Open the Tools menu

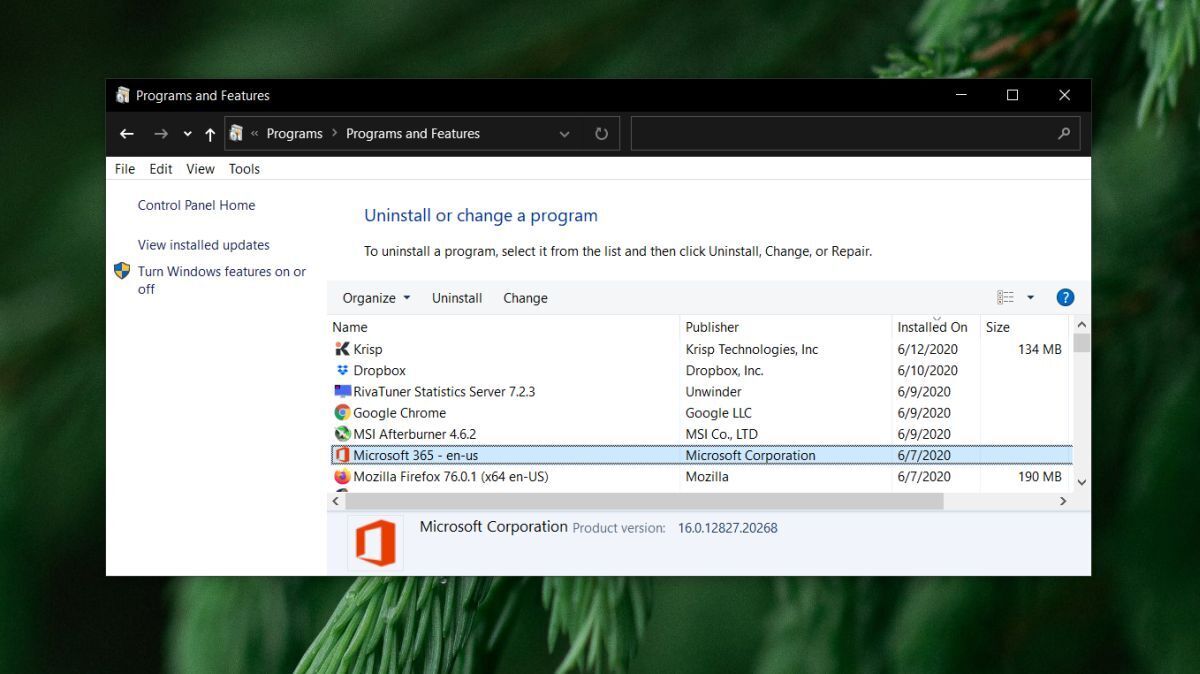click(x=244, y=169)
